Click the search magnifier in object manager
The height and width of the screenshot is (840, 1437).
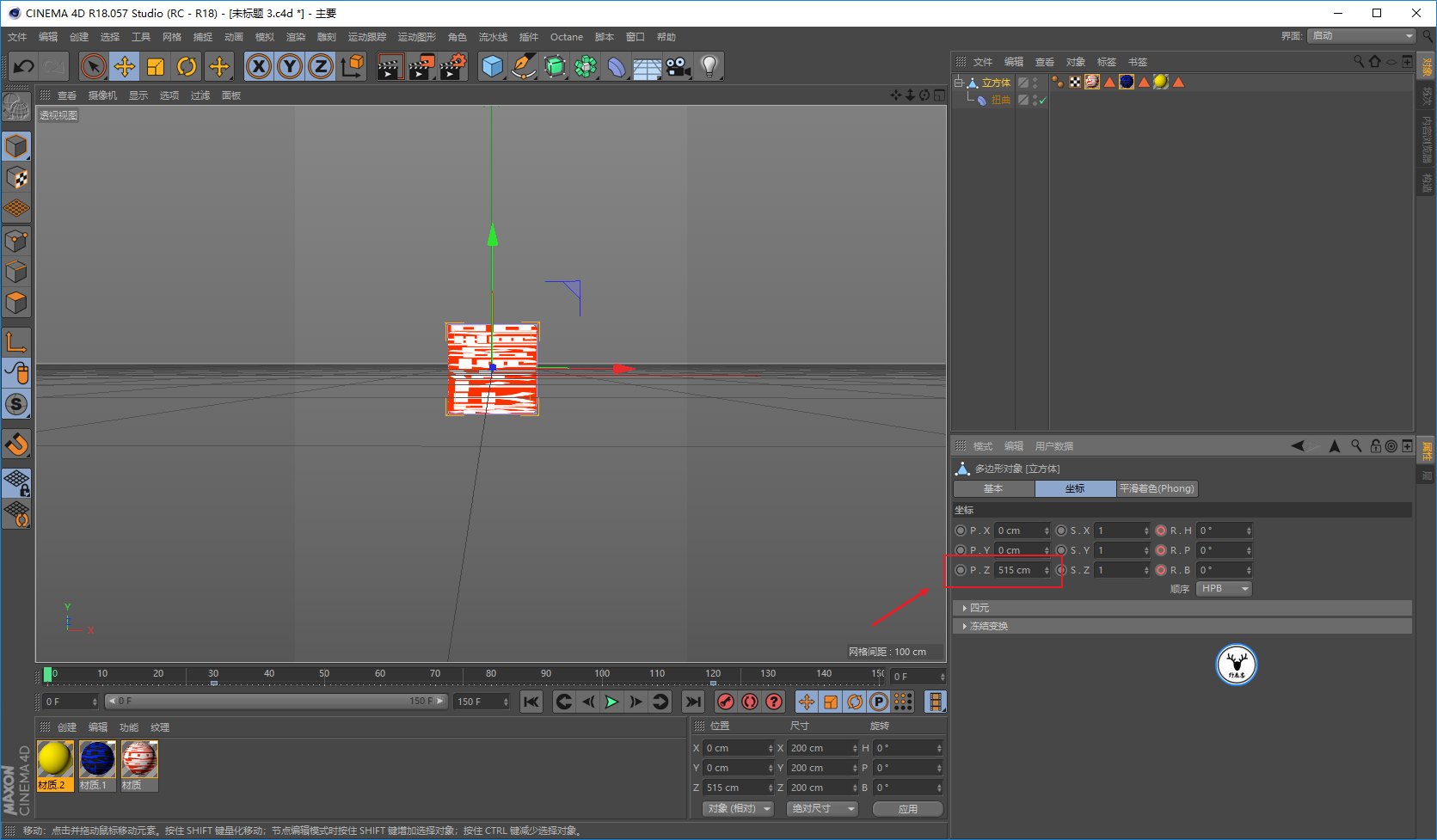point(1359,61)
